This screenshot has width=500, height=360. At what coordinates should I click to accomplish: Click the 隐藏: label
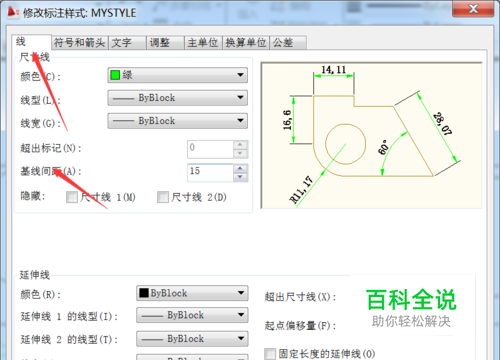(x=32, y=196)
